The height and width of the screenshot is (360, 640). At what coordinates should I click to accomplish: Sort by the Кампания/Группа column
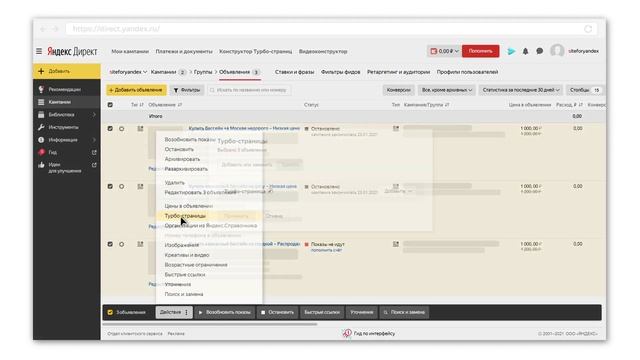tap(427, 105)
